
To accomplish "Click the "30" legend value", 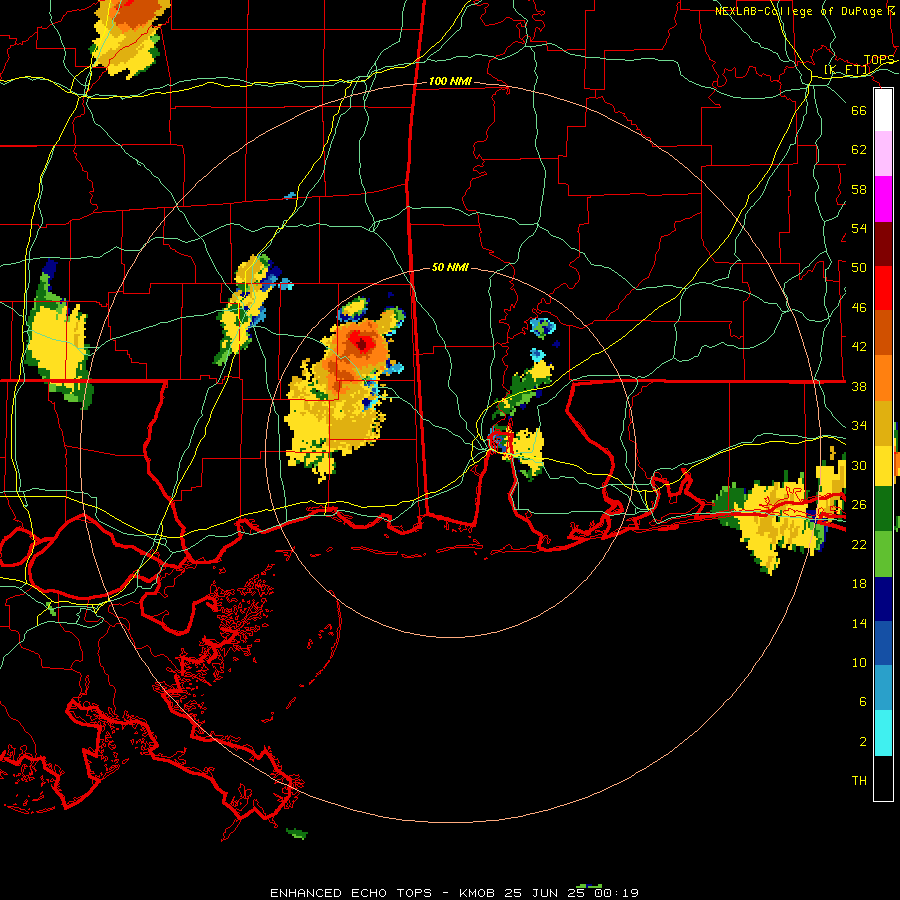I will [x=859, y=465].
